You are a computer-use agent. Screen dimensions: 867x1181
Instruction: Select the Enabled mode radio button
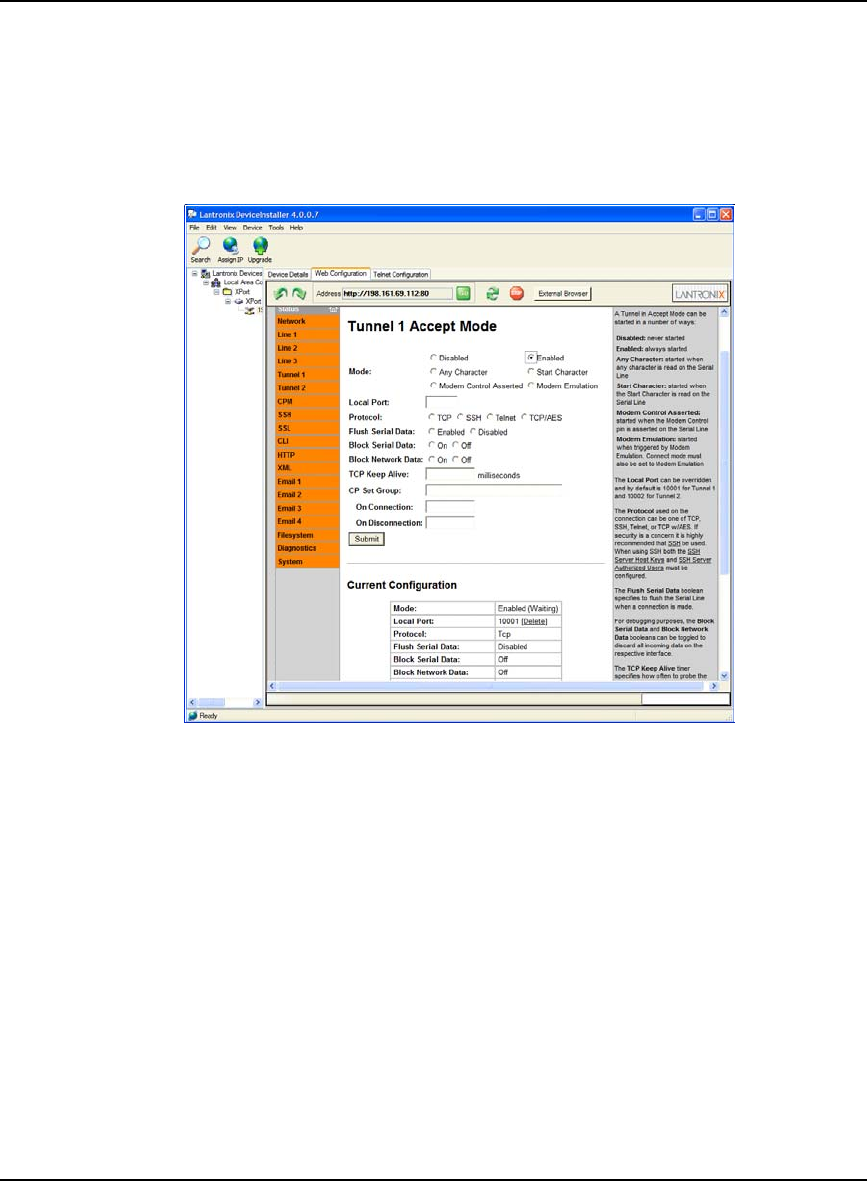click(x=531, y=357)
